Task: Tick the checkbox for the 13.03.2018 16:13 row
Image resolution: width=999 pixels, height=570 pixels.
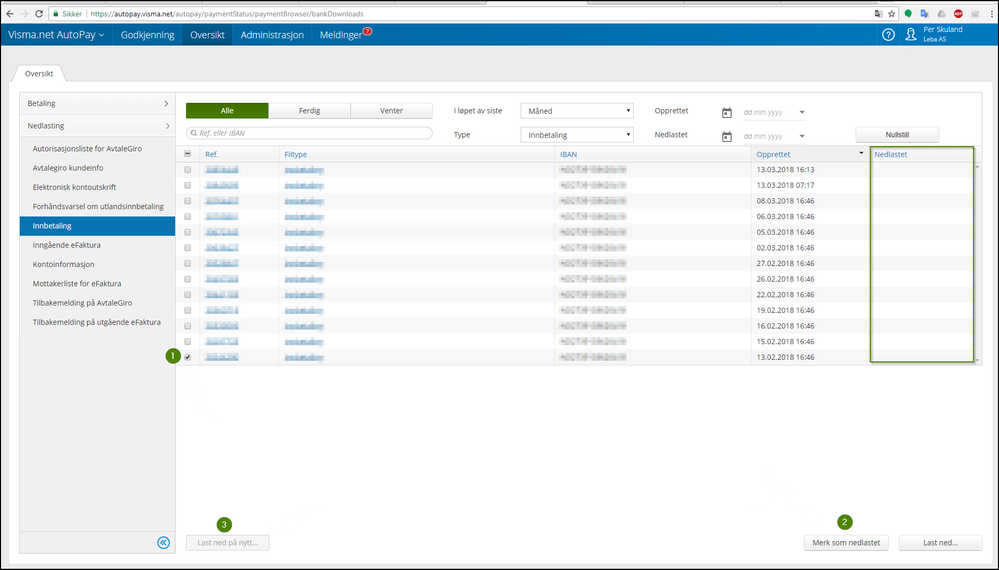Action: [x=187, y=170]
